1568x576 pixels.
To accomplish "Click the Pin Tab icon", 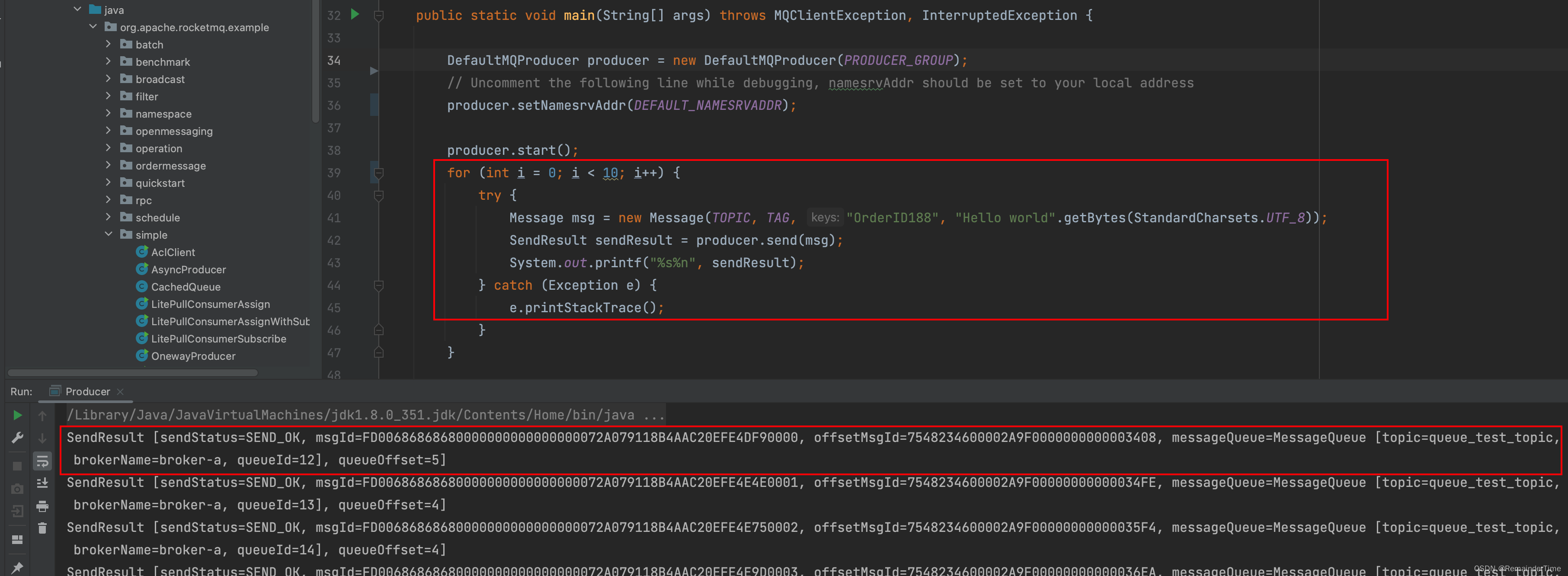I will point(18,567).
